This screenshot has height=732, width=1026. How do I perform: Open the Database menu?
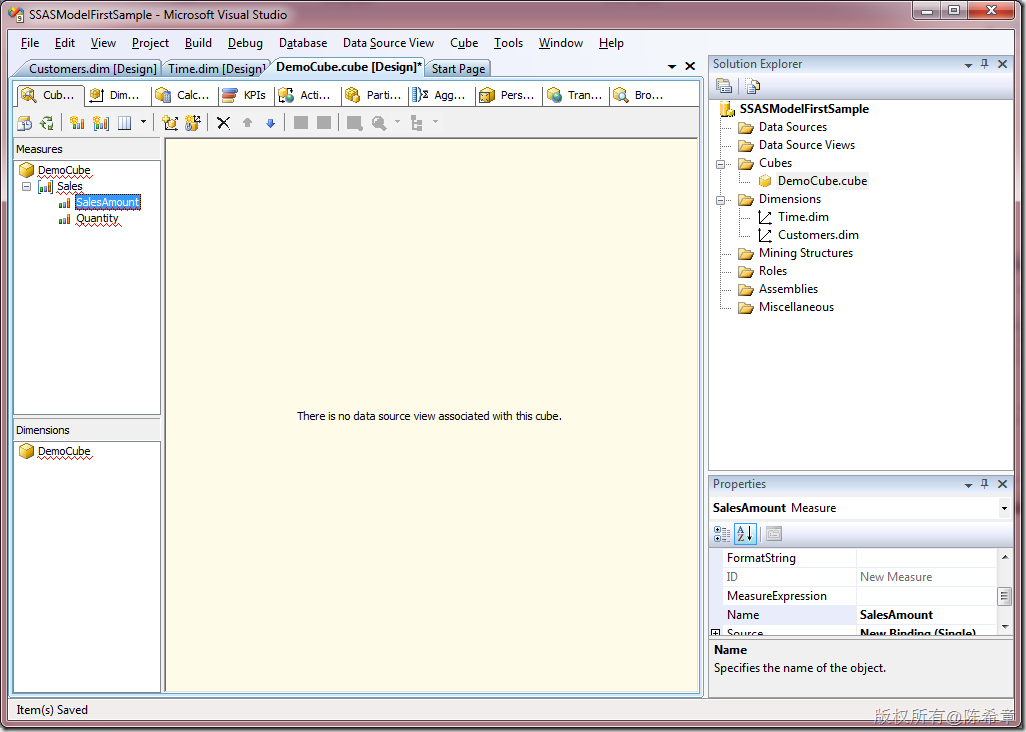[303, 43]
